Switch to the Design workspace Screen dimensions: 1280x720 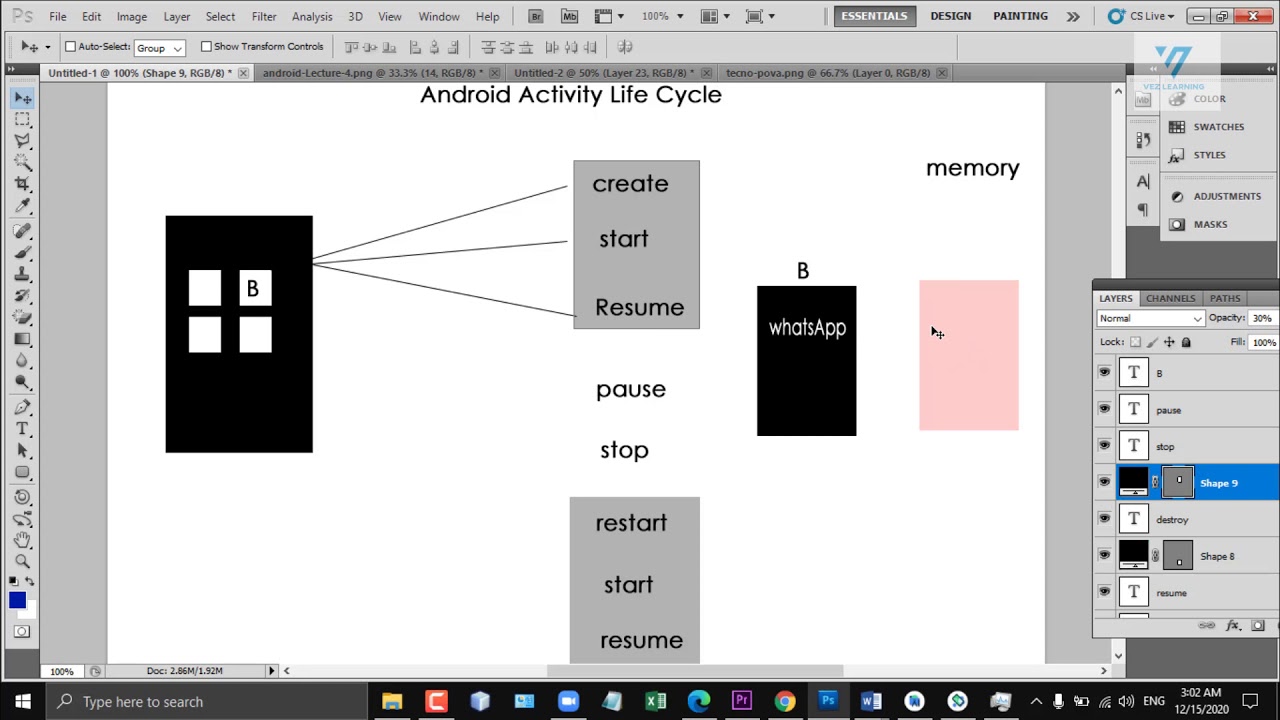click(x=950, y=16)
